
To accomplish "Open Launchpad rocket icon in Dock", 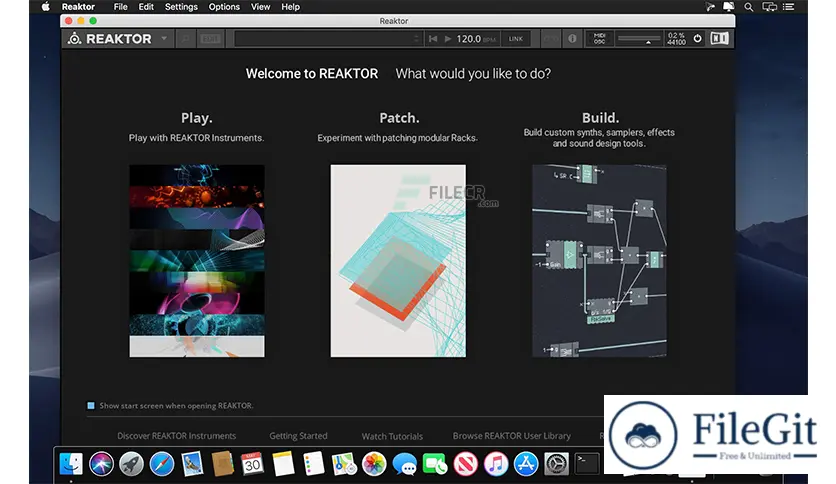I will [132, 464].
